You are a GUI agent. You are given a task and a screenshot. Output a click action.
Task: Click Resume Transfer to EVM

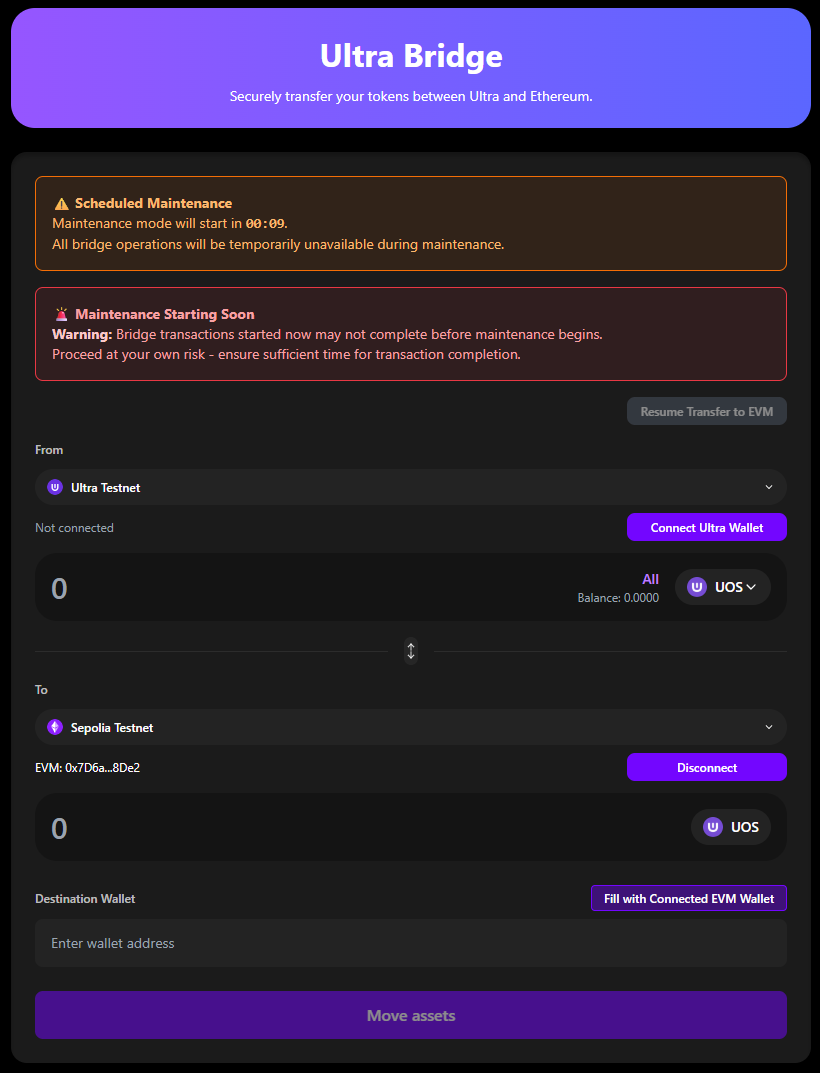point(706,411)
